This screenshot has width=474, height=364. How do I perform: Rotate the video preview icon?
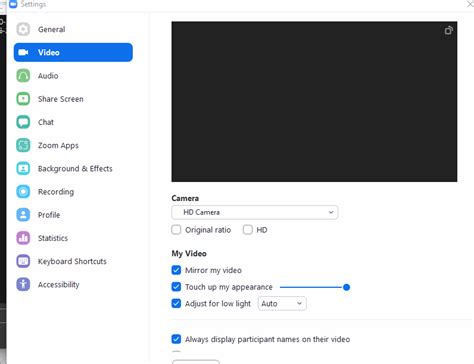449,30
